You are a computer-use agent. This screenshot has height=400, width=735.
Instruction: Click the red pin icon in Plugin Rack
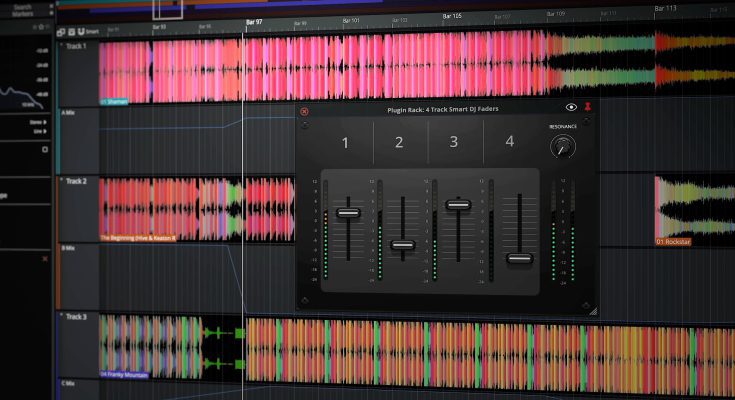pos(588,107)
